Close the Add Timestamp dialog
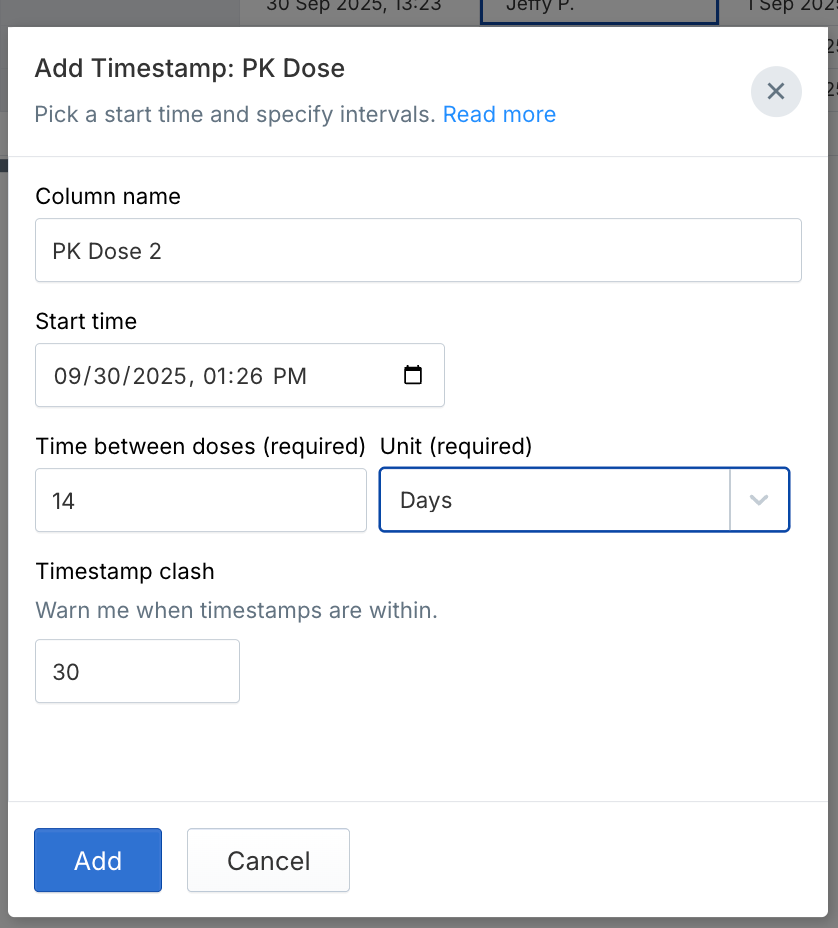The image size is (838, 928). click(776, 92)
